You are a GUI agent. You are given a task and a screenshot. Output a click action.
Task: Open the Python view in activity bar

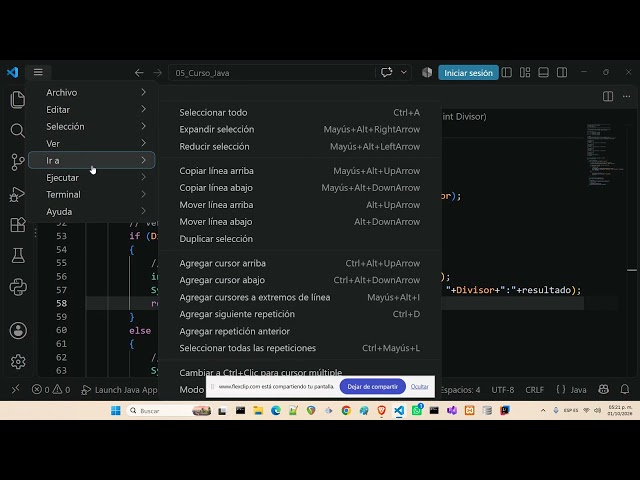[18, 287]
